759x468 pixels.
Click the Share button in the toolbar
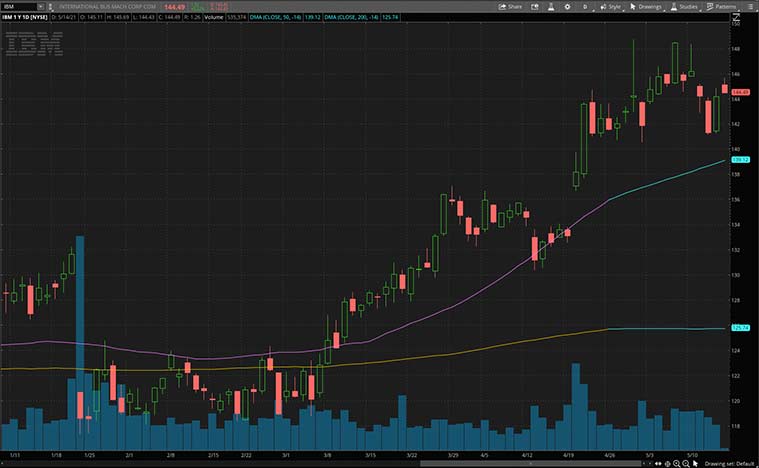(x=511, y=6)
